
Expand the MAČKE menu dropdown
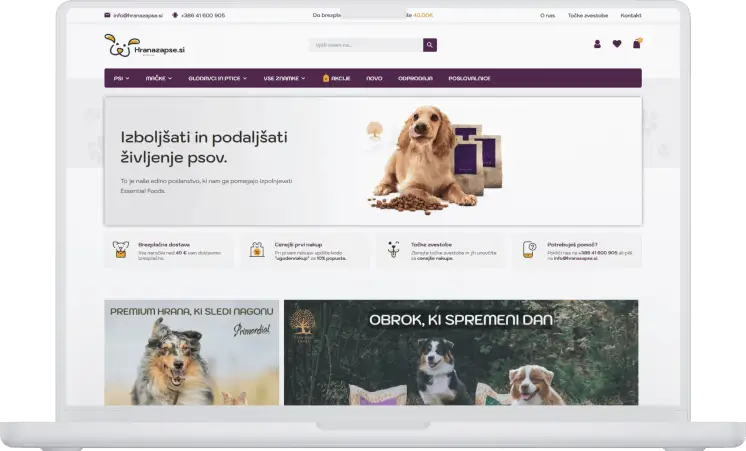159,78
